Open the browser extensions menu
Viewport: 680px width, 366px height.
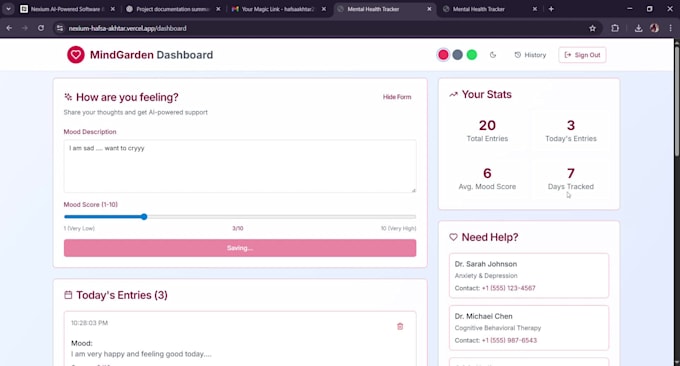[615, 28]
